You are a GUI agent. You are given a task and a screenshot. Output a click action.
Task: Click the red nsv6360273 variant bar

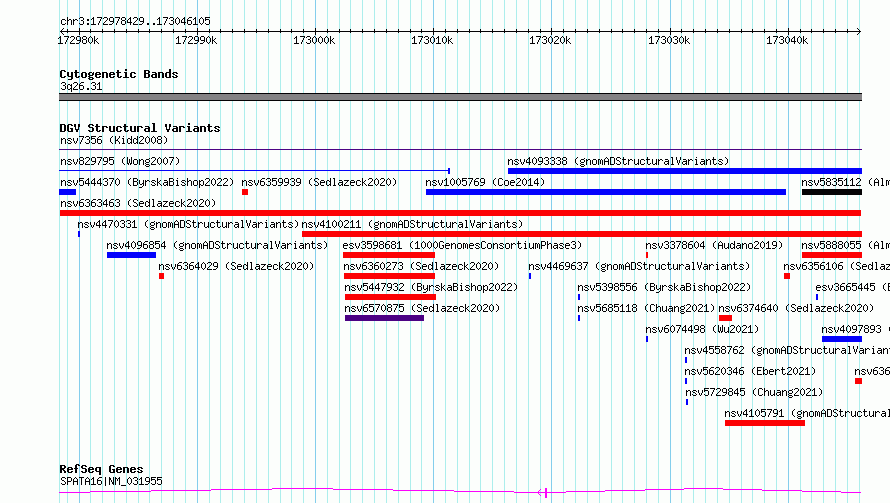389,276
